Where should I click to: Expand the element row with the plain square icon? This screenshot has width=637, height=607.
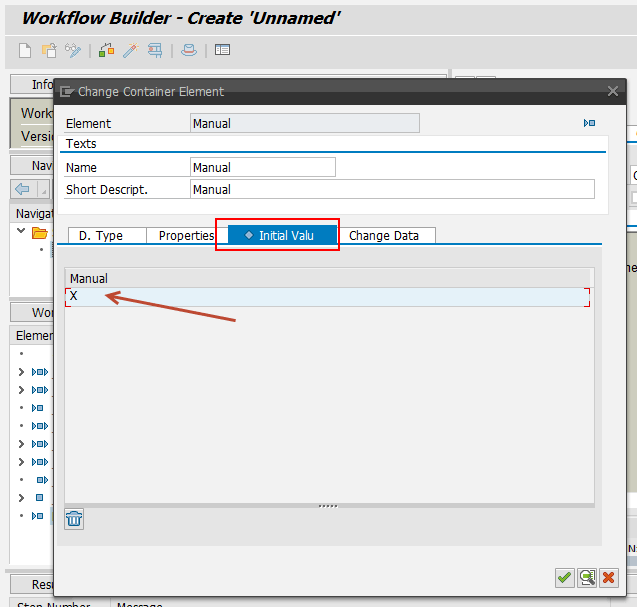coord(21,498)
